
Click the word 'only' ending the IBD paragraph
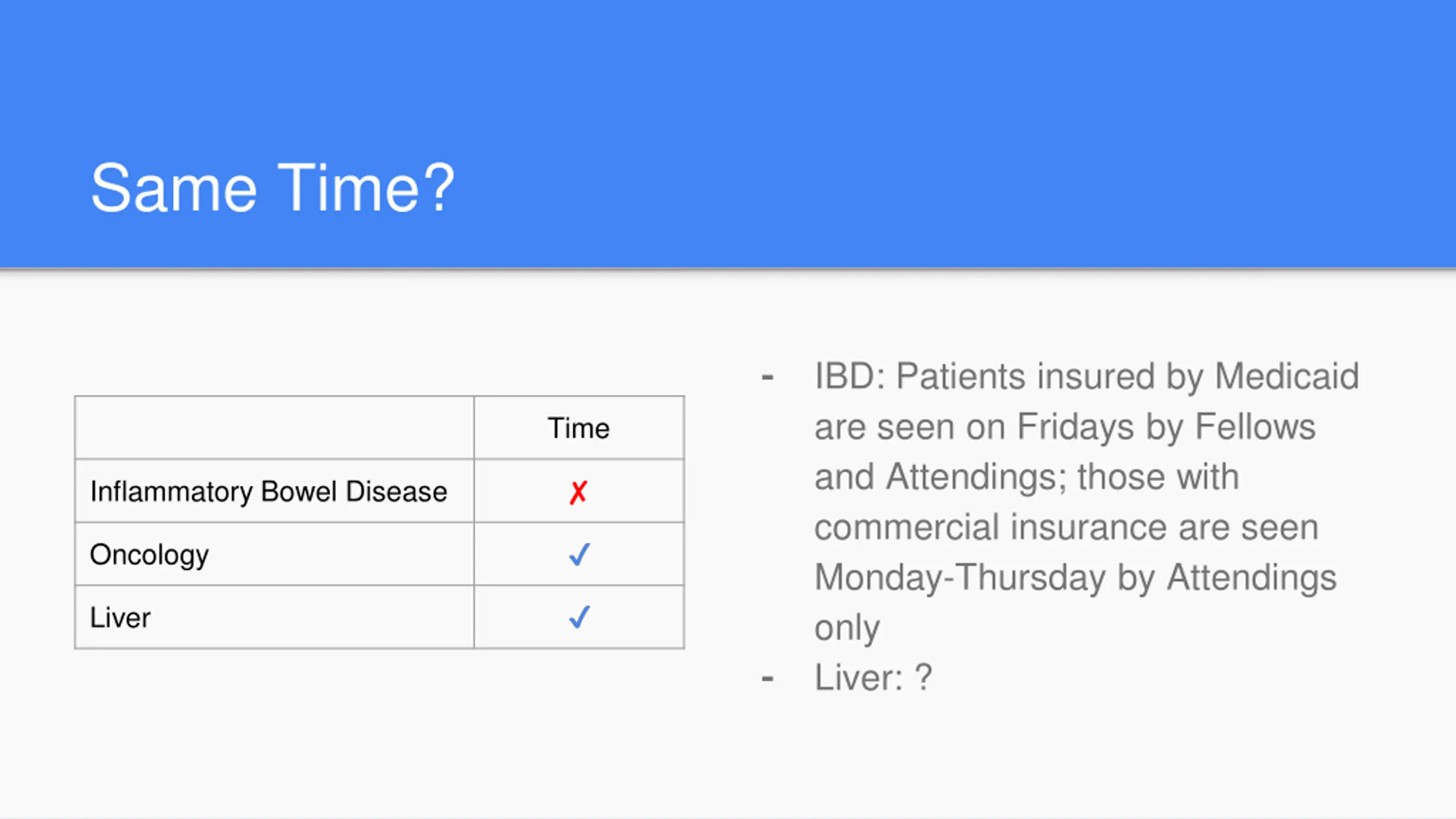(x=847, y=628)
